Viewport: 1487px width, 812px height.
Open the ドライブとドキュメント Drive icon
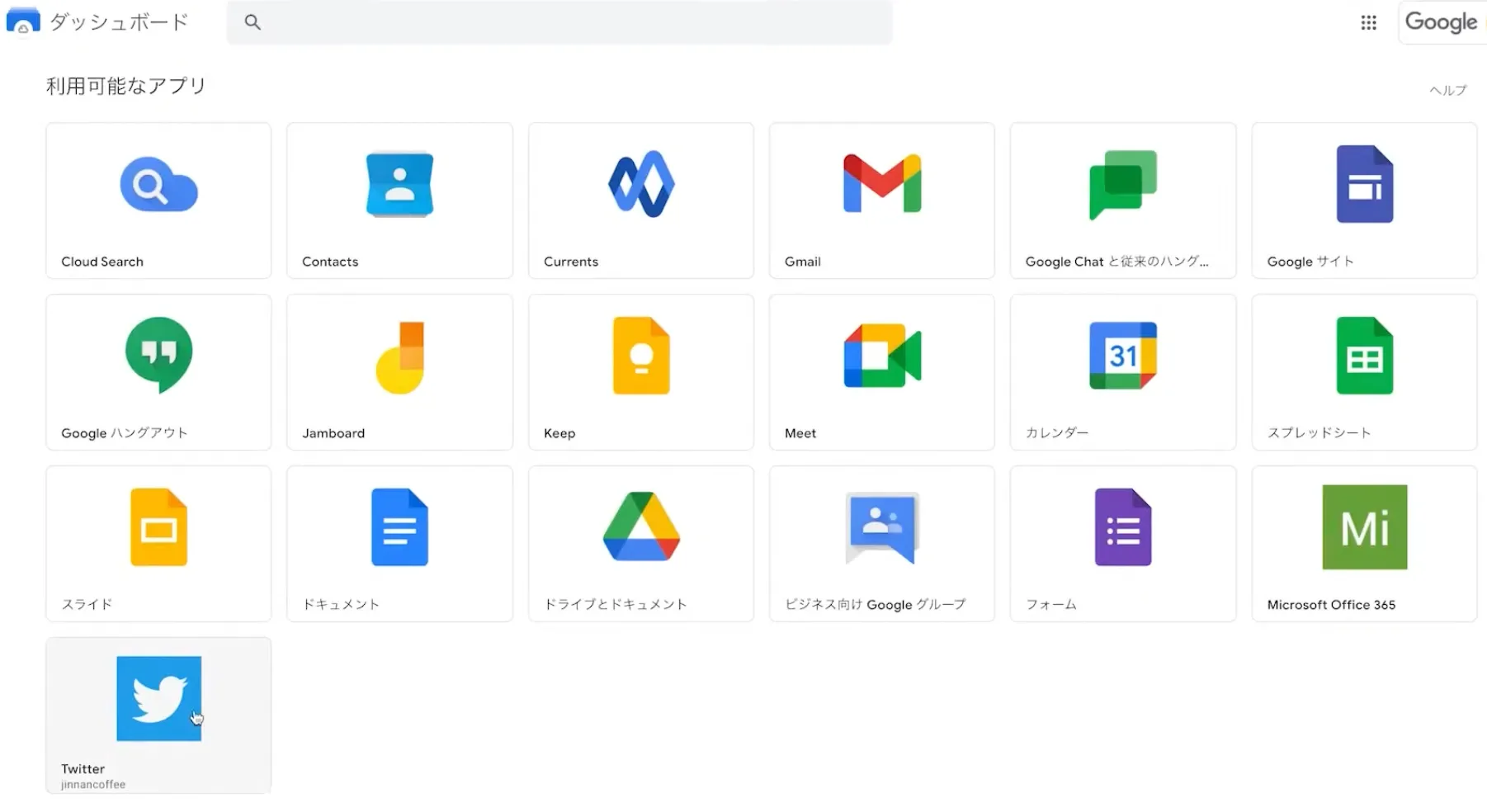(641, 526)
